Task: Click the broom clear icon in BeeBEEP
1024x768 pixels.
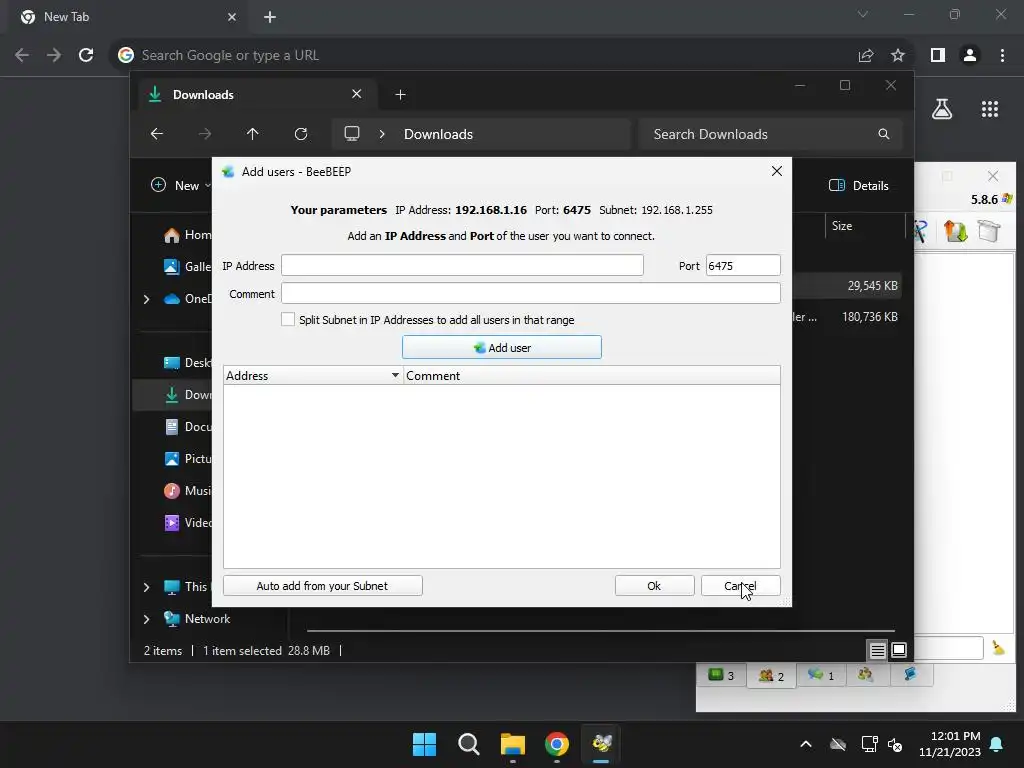Action: pyautogui.click(x=998, y=648)
